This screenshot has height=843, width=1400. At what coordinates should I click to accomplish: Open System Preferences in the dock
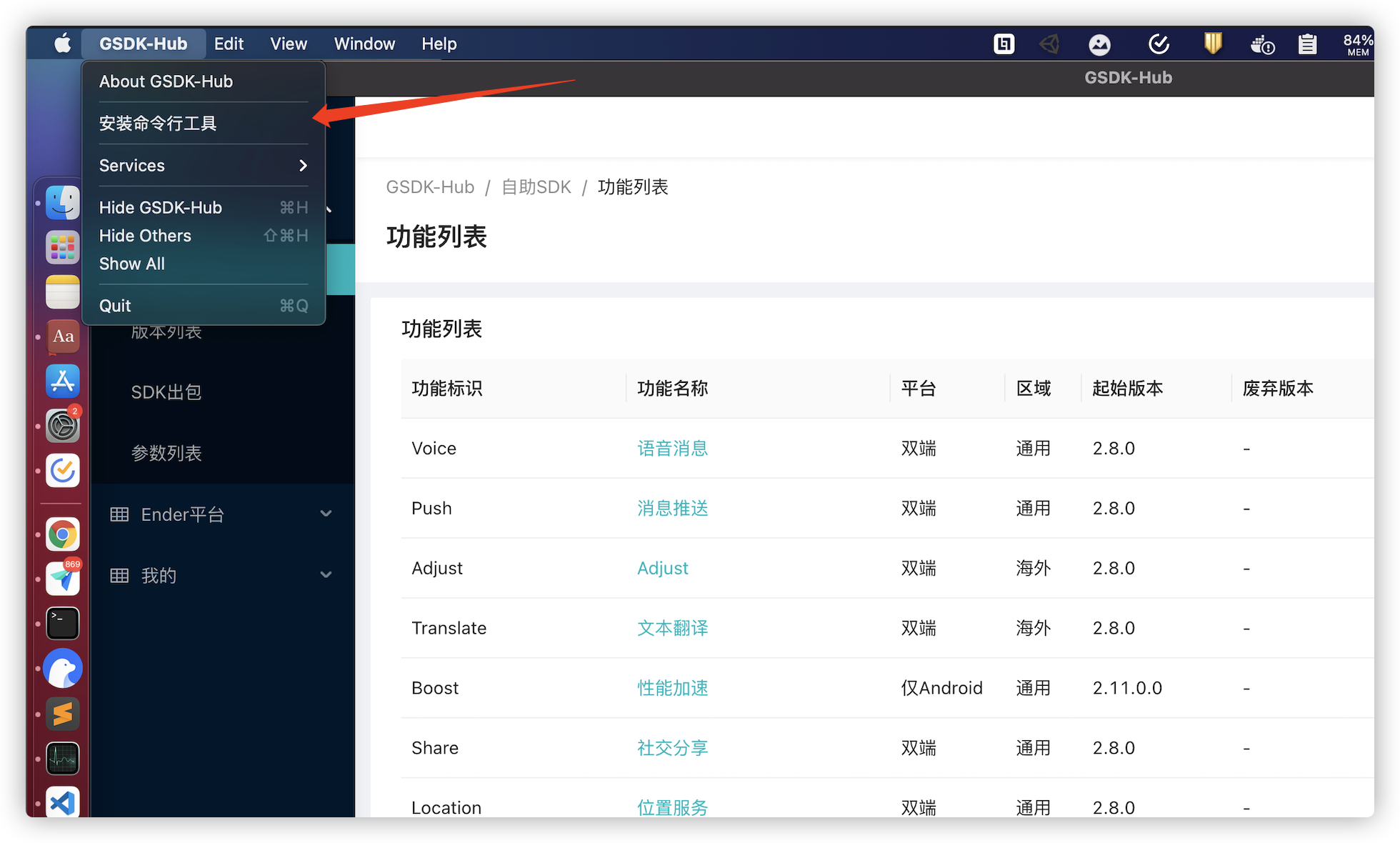point(63,426)
